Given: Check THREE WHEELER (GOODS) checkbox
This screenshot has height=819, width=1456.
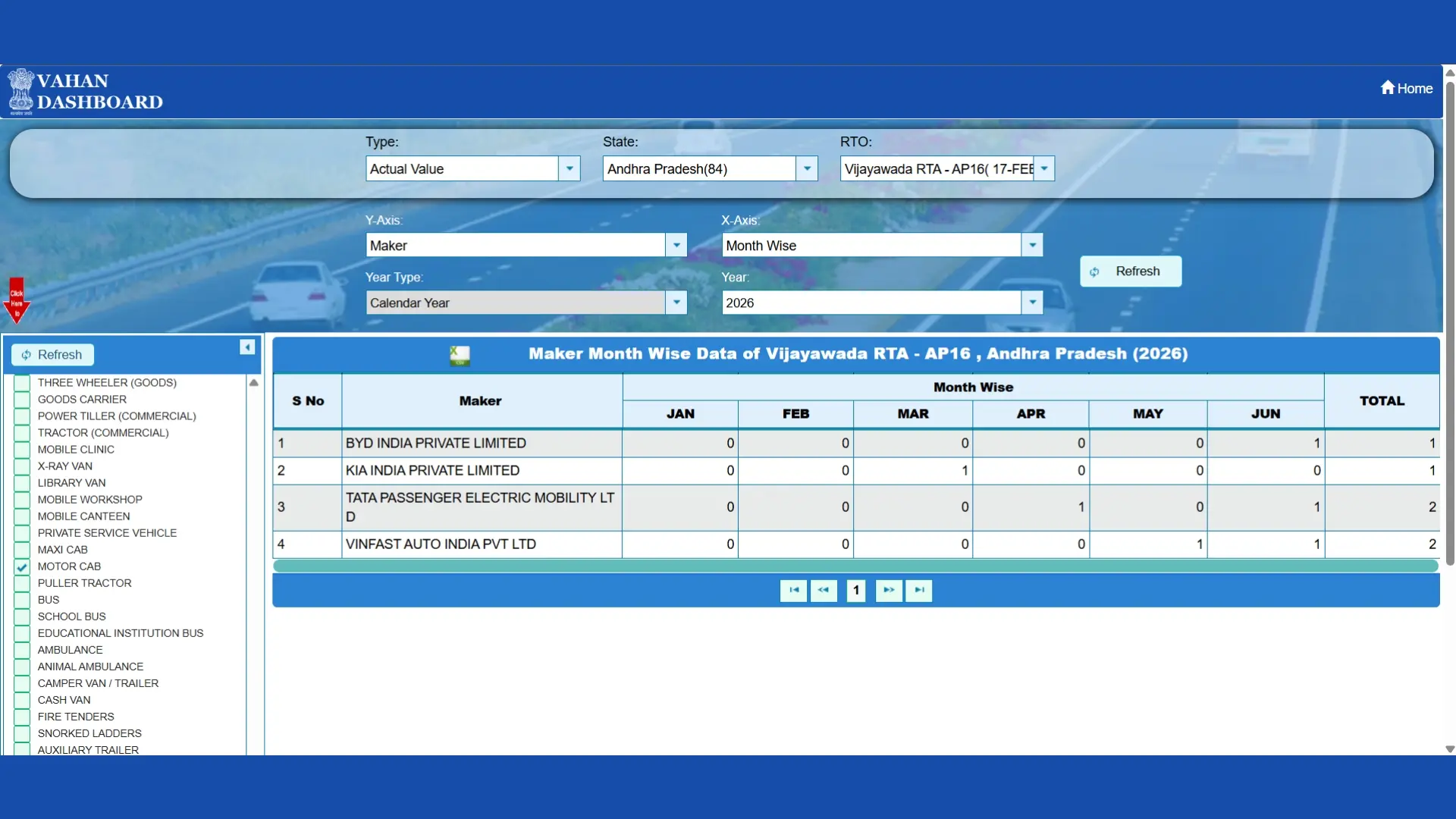Looking at the screenshot, I should pos(22,383).
